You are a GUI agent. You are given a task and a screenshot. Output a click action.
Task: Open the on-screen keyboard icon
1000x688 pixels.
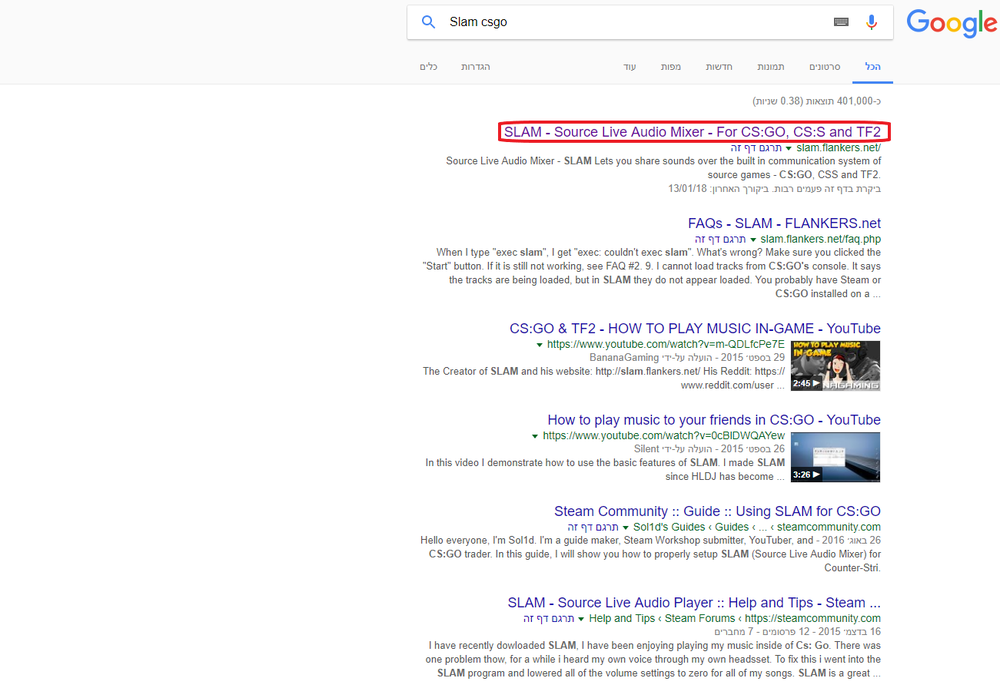(x=839, y=22)
